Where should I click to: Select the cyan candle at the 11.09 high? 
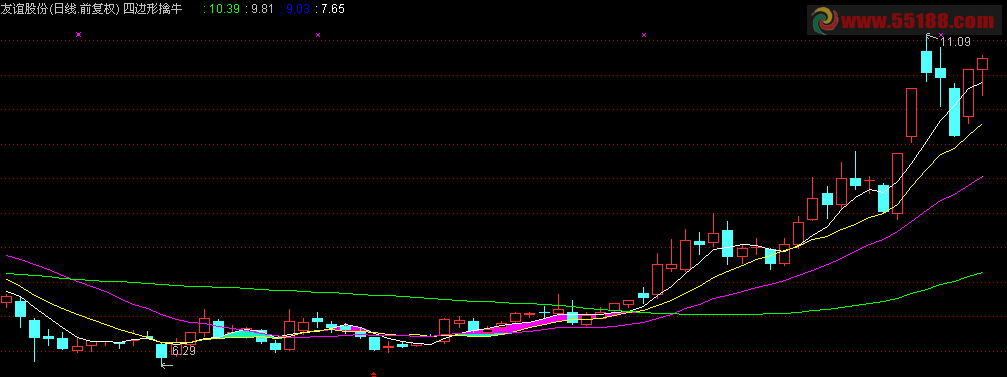[x=927, y=62]
